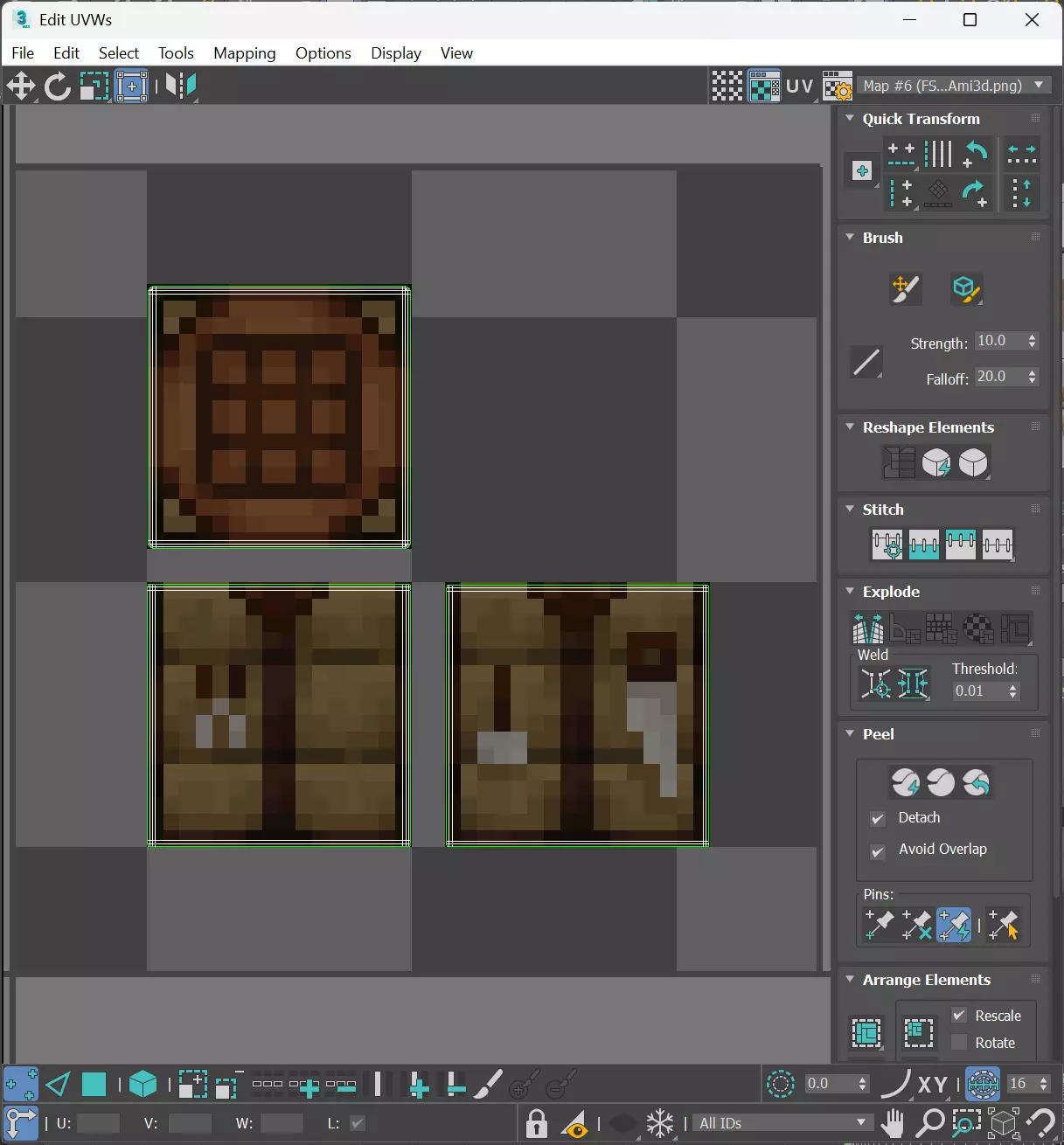Activate the Freeform Mode tool
This screenshot has height=1145, width=1064.
click(131, 86)
